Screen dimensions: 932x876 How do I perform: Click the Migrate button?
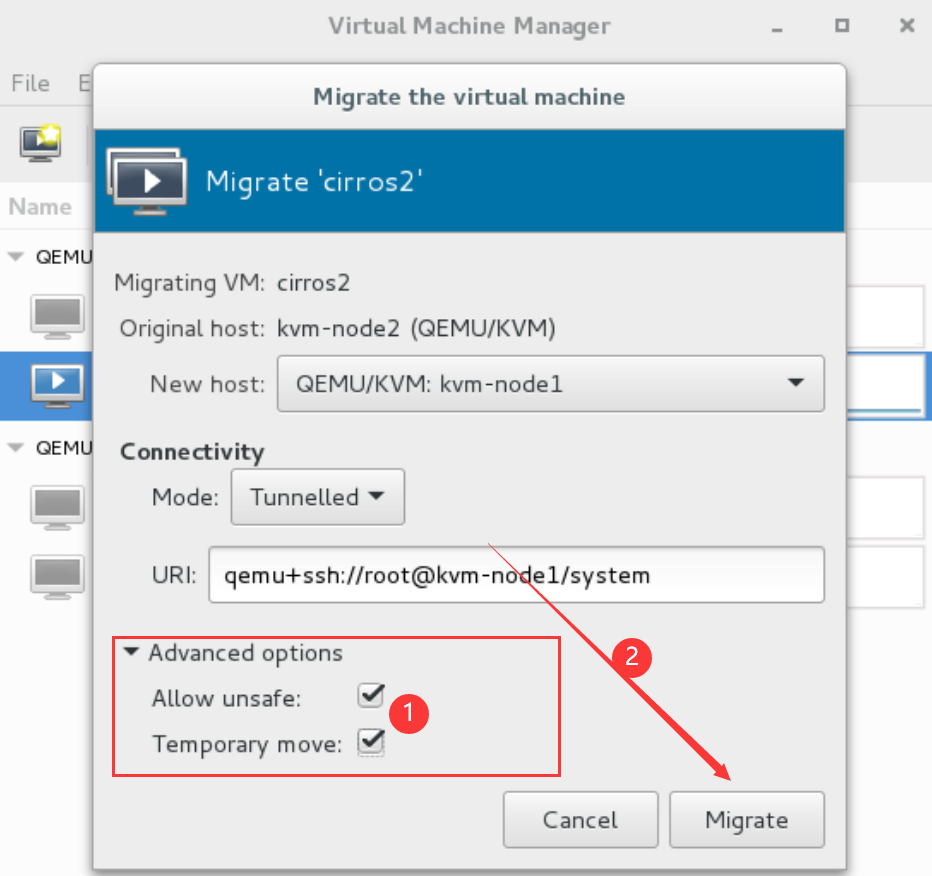point(747,820)
